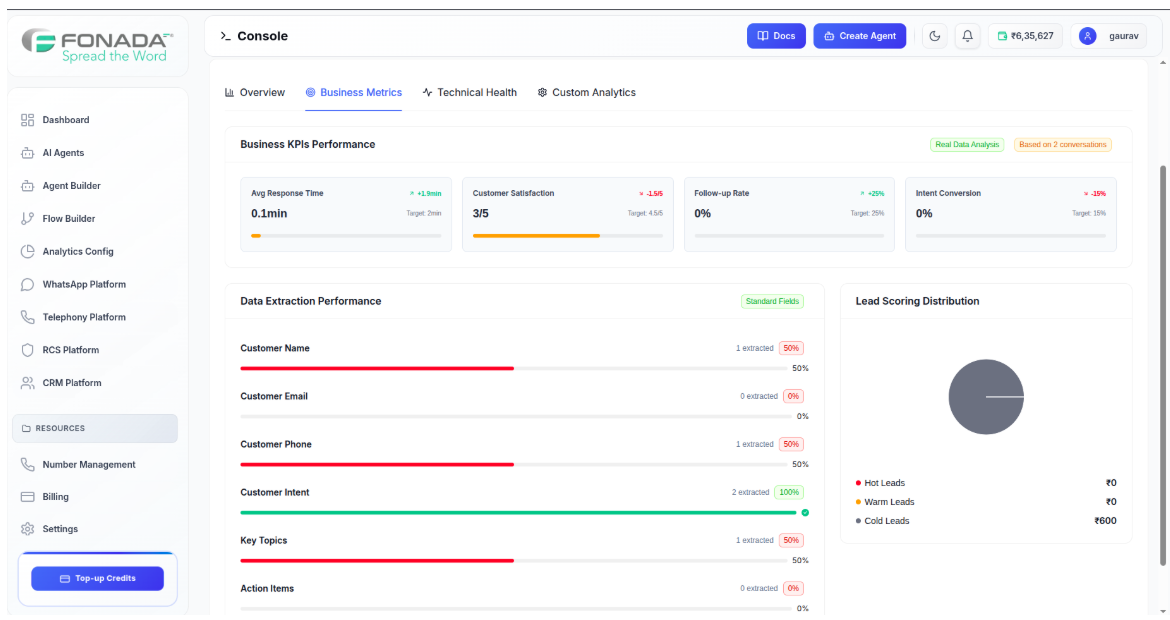1170x620 pixels.
Task: Click the Customer Intent green check icon
Action: (805, 513)
